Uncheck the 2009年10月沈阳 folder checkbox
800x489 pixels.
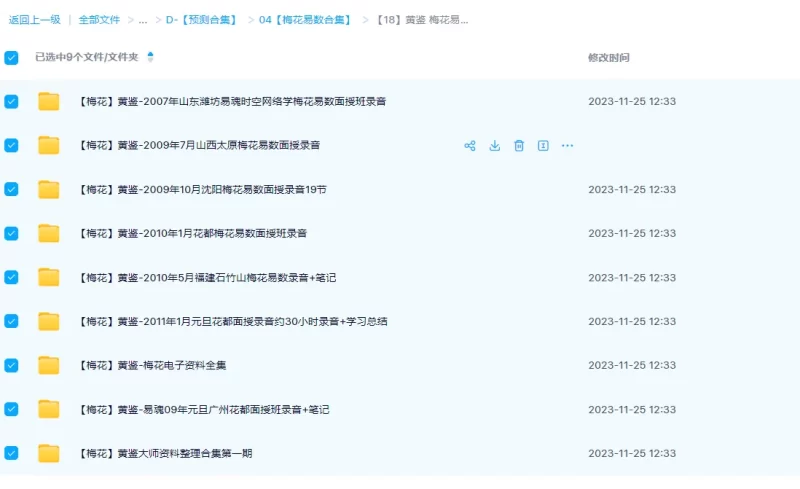point(11,189)
